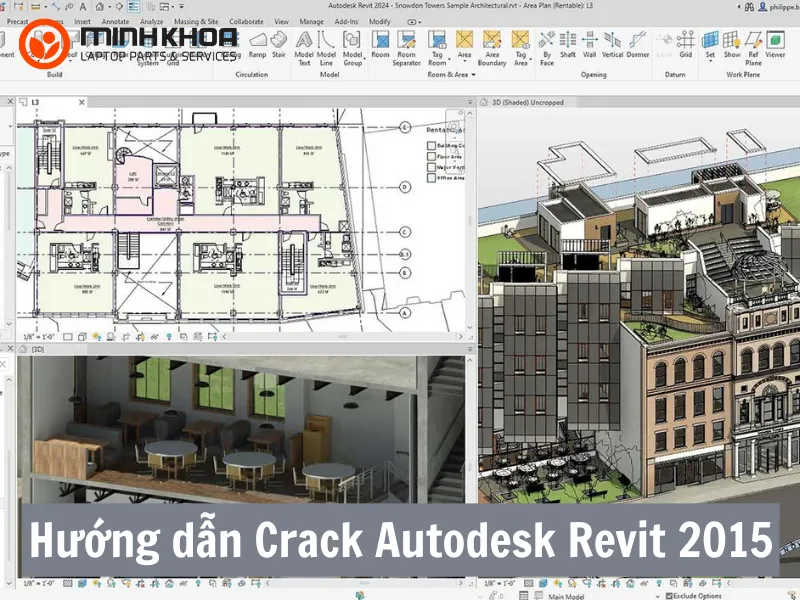Screen dimensions: 800x600
Task: Toggle the Major Vertical legend box
Action: [431, 167]
